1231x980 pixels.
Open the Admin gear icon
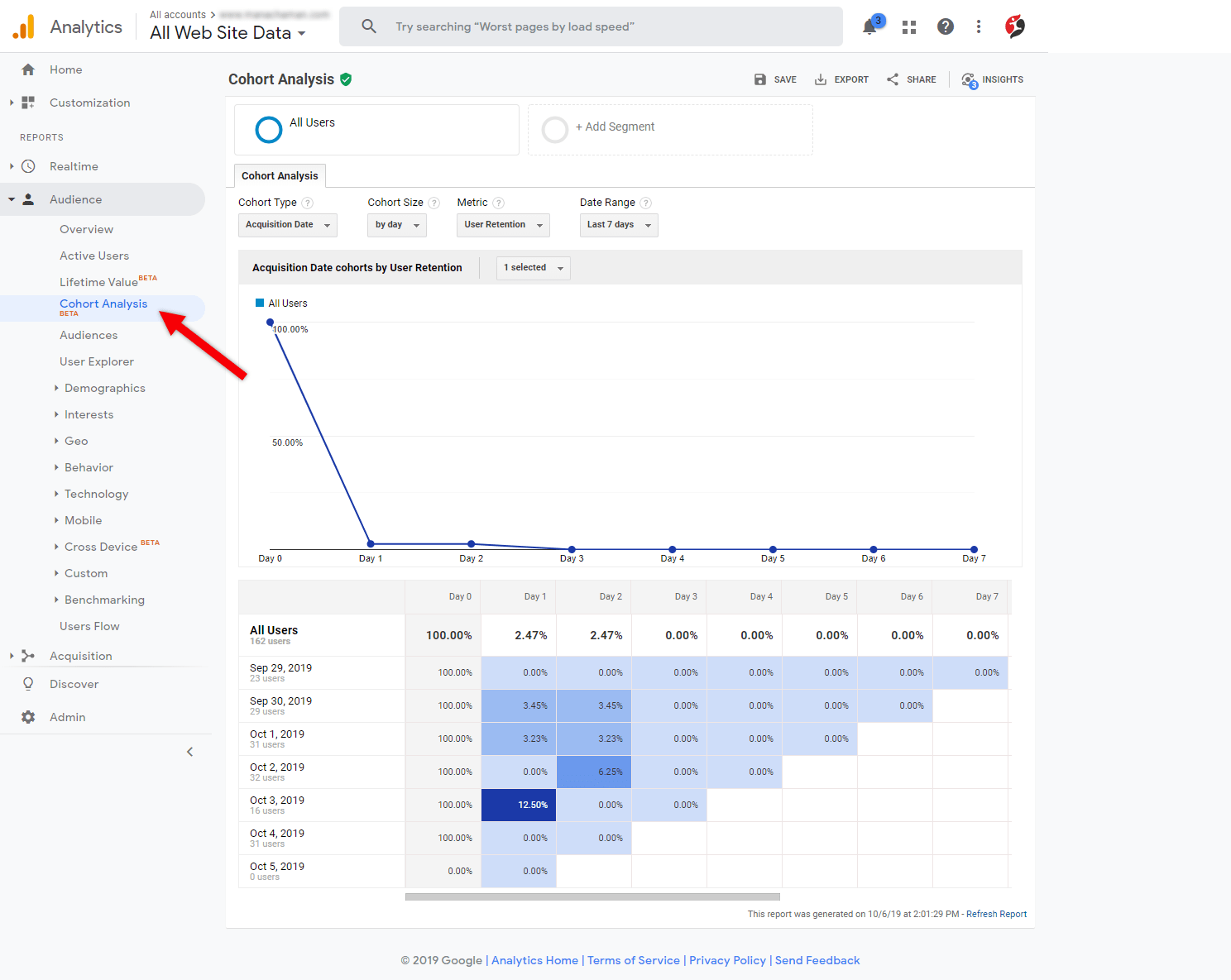click(68, 717)
